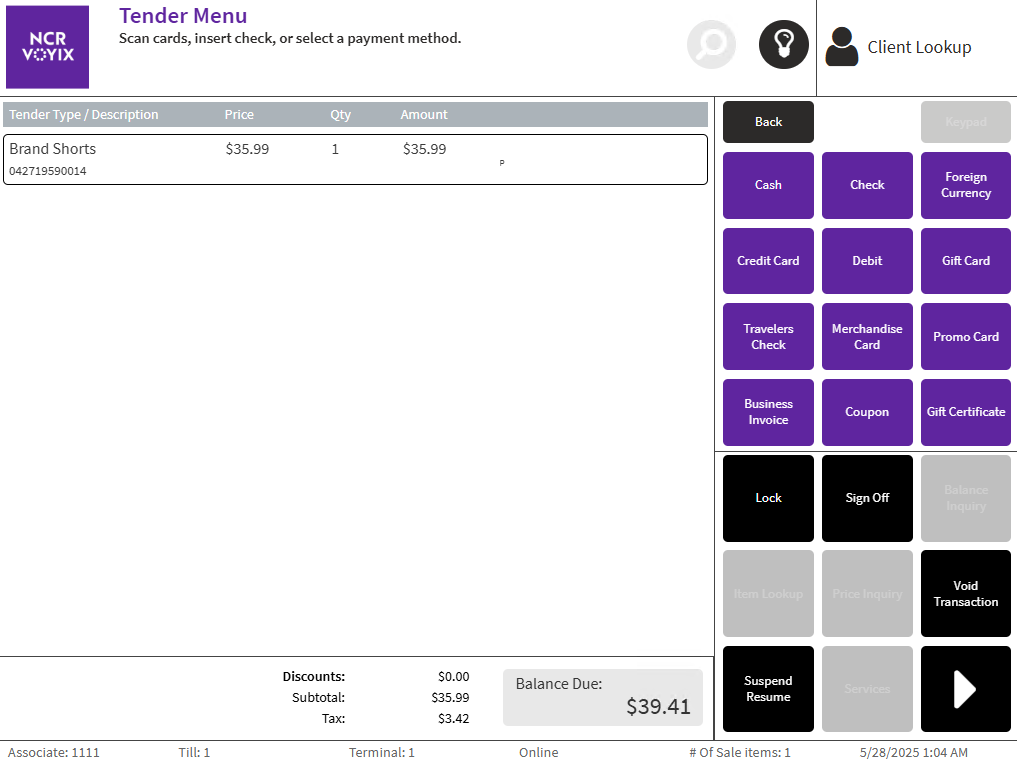Image resolution: width=1017 pixels, height=761 pixels.
Task: Click the magnifying glass search icon
Action: click(711, 44)
